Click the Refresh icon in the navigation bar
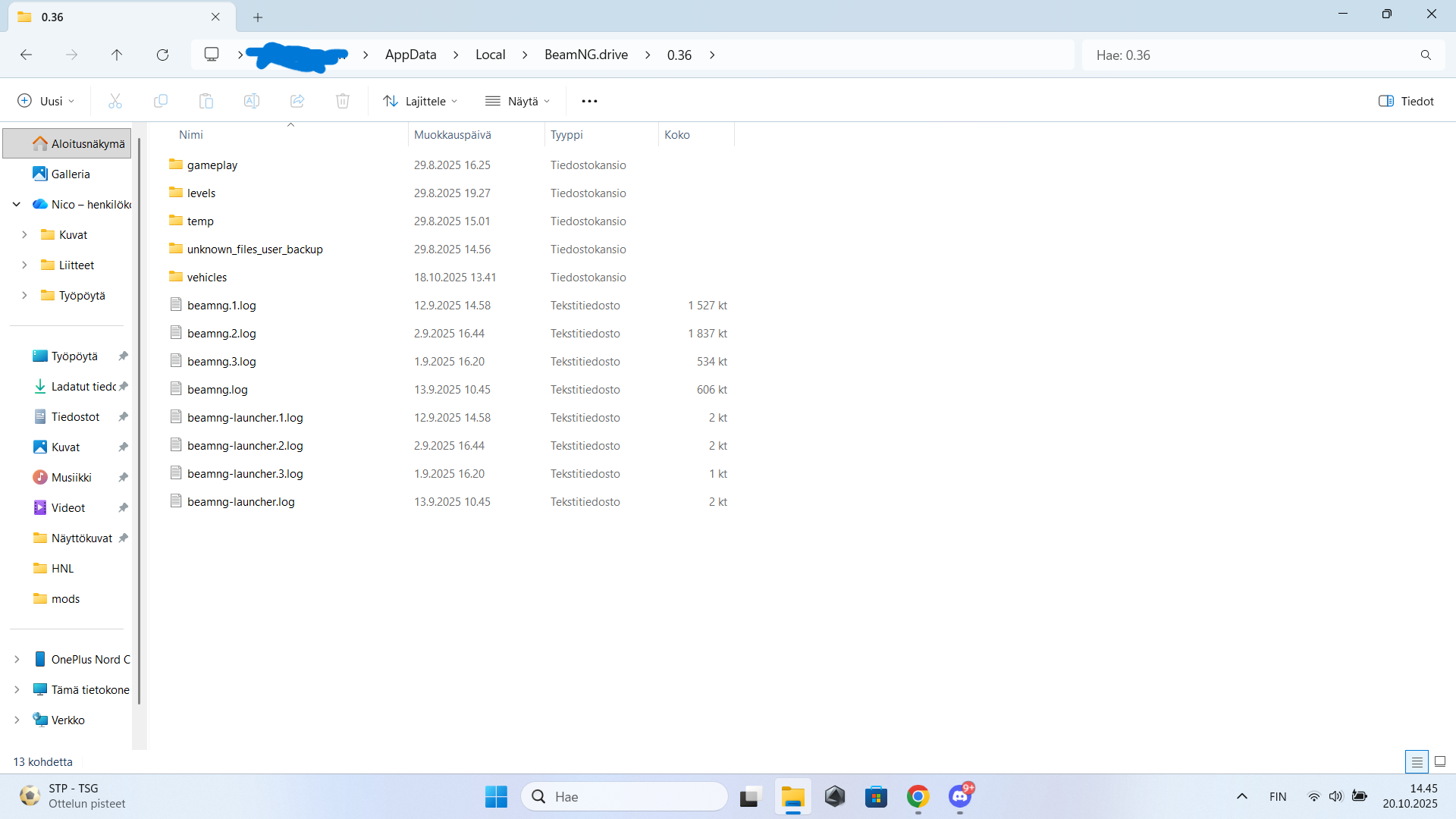1456x819 pixels. tap(162, 55)
